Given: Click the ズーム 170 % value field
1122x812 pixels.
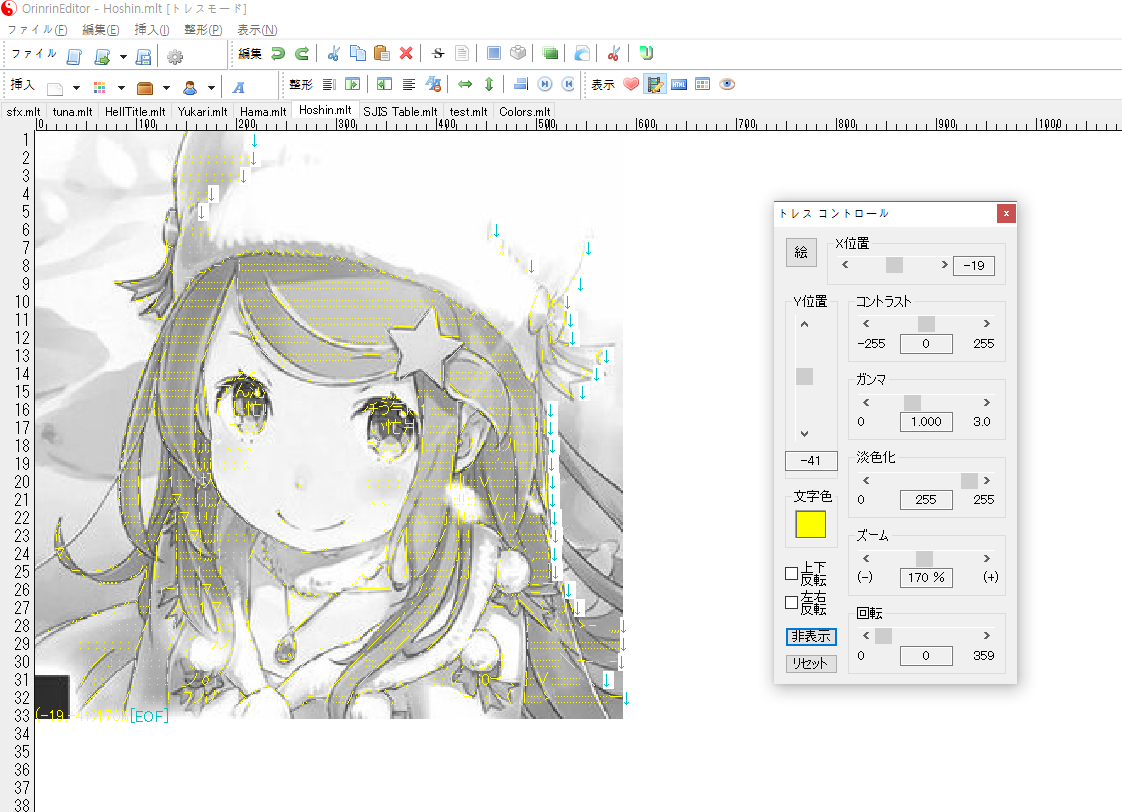Looking at the screenshot, I should (926, 577).
